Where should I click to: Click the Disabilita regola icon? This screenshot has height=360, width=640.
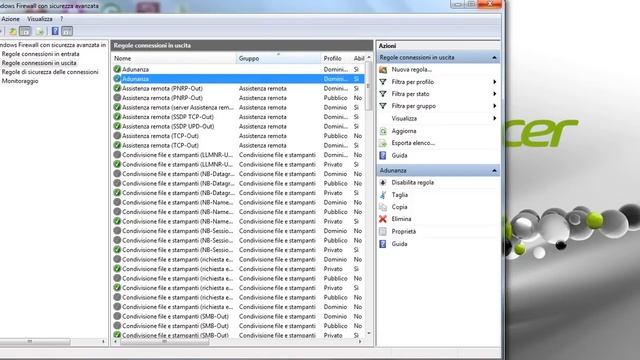pyautogui.click(x=383, y=182)
